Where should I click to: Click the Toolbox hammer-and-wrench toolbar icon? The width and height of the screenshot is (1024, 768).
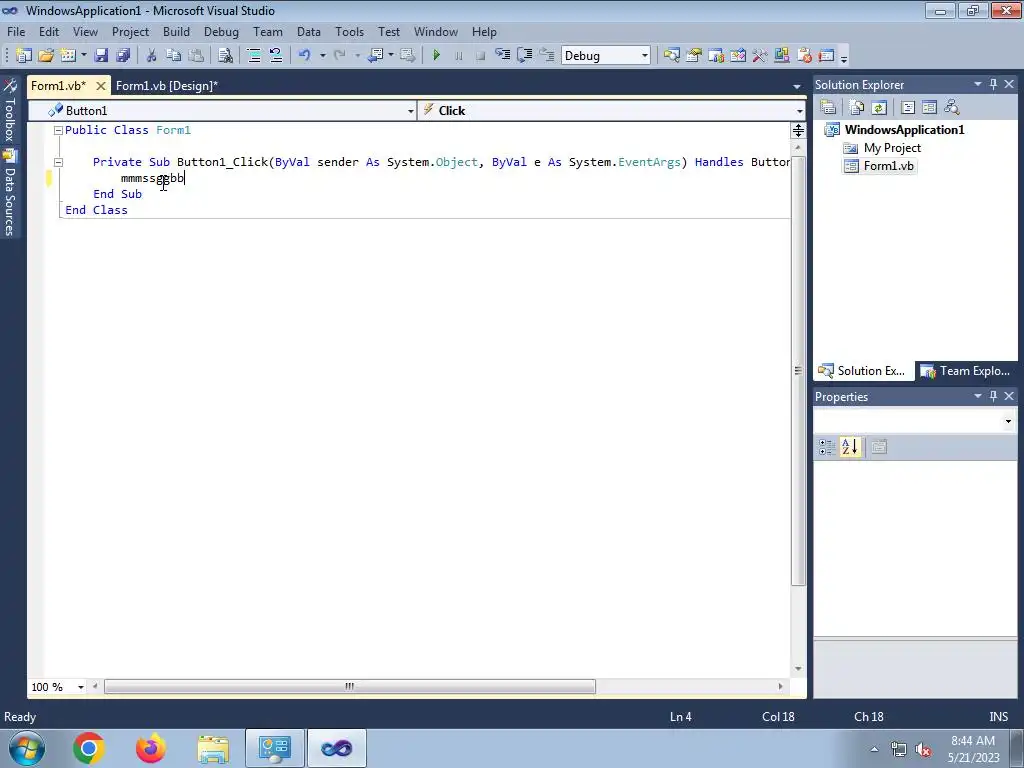tap(760, 56)
